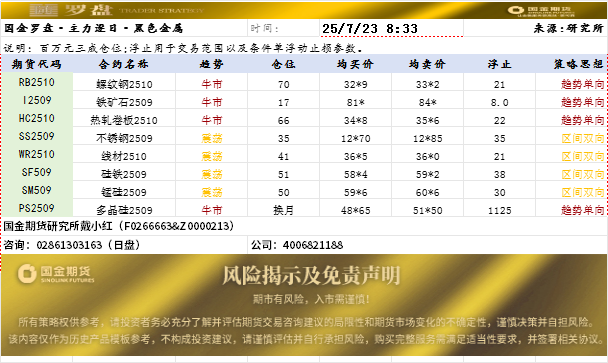608x363 pixels.
Task: Click contract name 不锈钢2509
Action: 124,138
